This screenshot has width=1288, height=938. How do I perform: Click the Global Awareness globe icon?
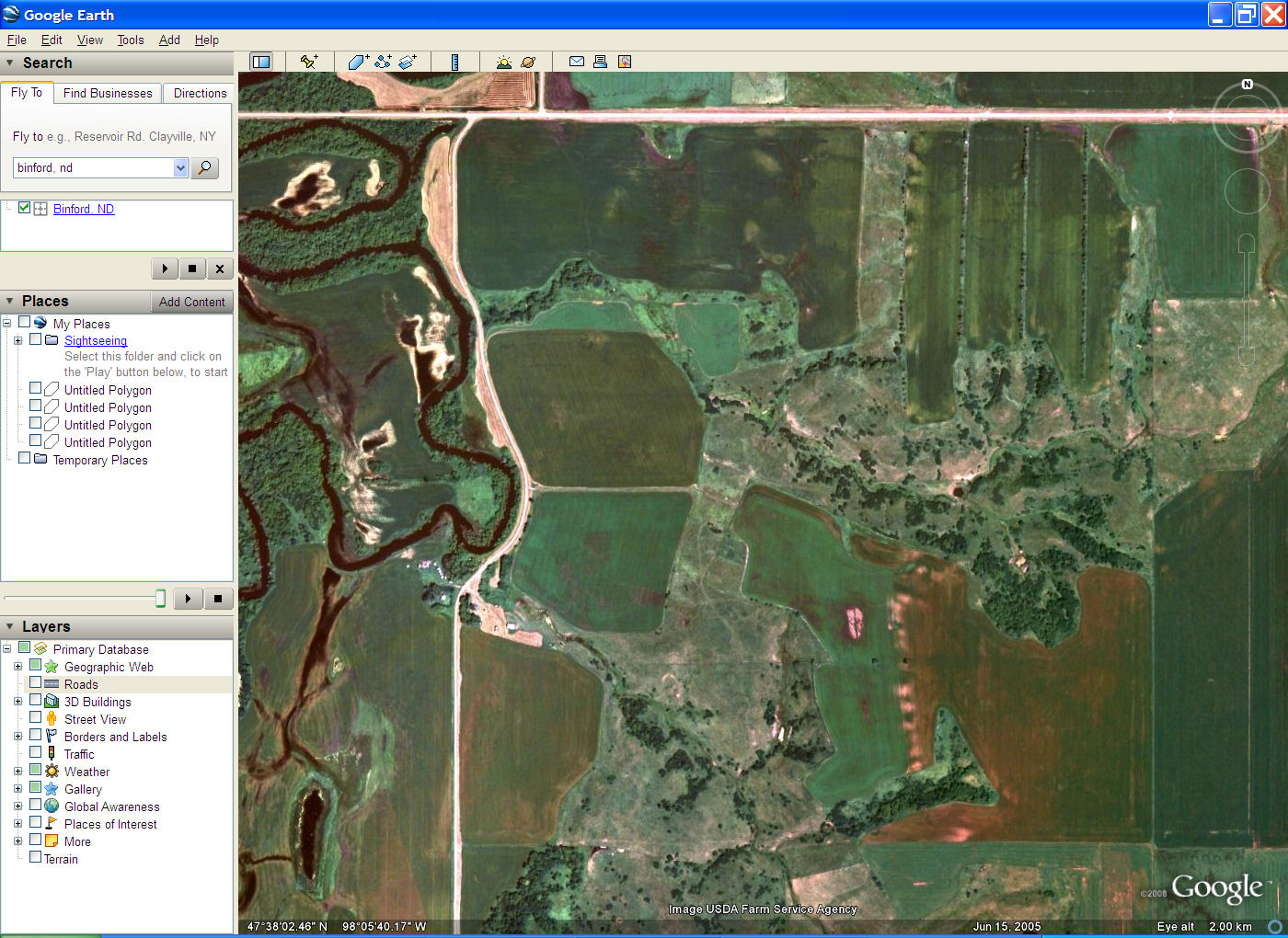pyautogui.click(x=52, y=806)
